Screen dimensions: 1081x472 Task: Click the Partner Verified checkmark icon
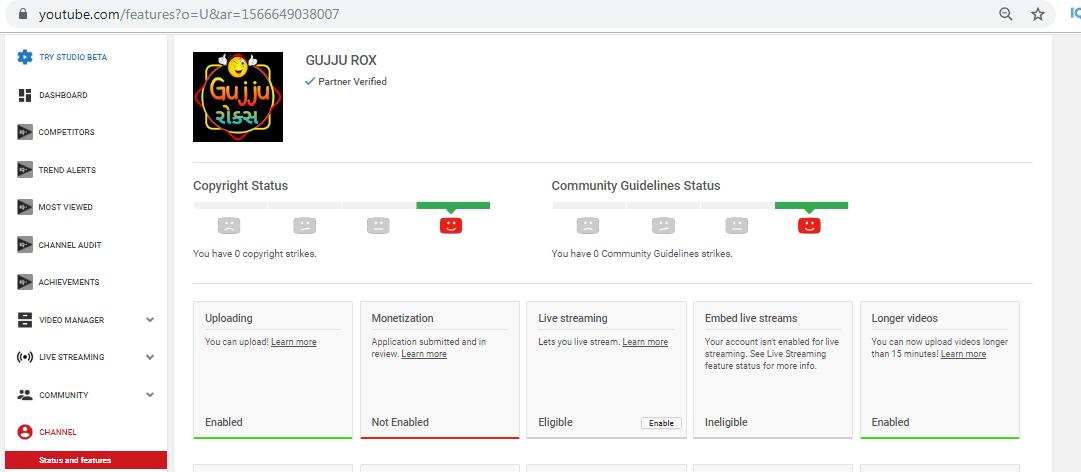[310, 81]
